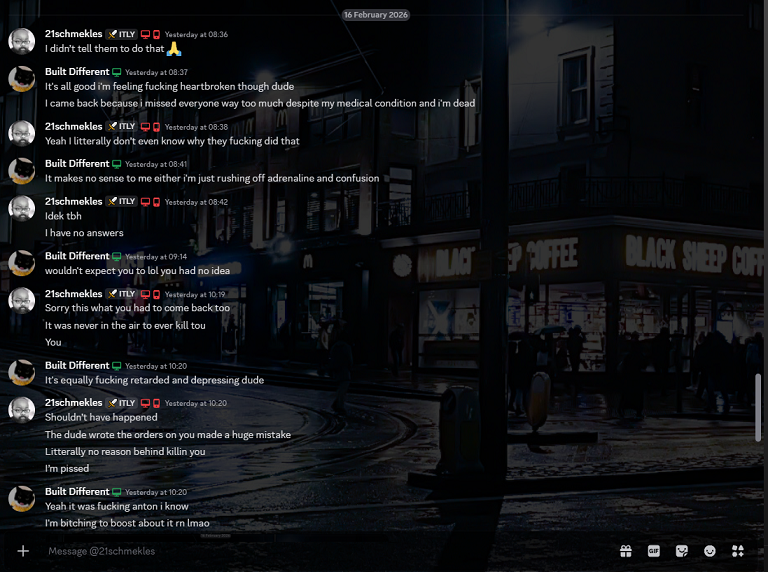Image resolution: width=768 pixels, height=572 pixels.
Task: Click the 21schmekles username at 08:38
Action: tap(73, 127)
